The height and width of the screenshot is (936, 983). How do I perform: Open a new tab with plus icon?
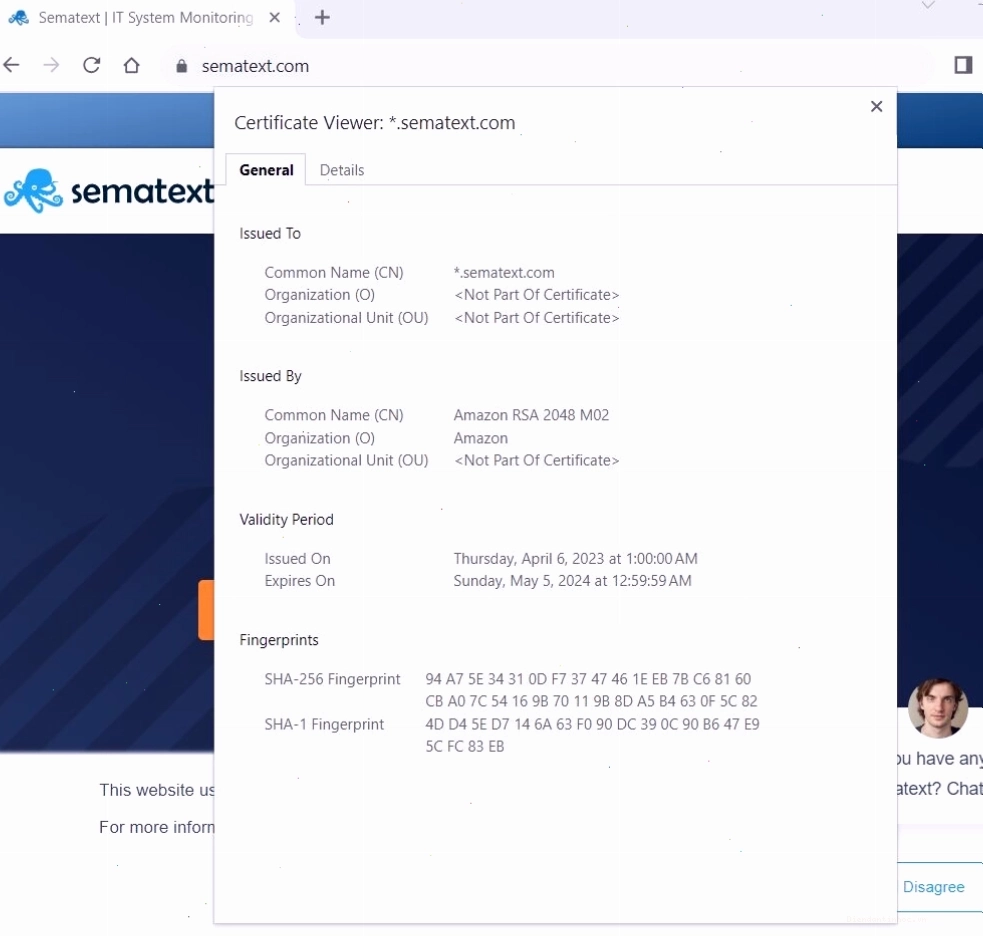[x=322, y=18]
